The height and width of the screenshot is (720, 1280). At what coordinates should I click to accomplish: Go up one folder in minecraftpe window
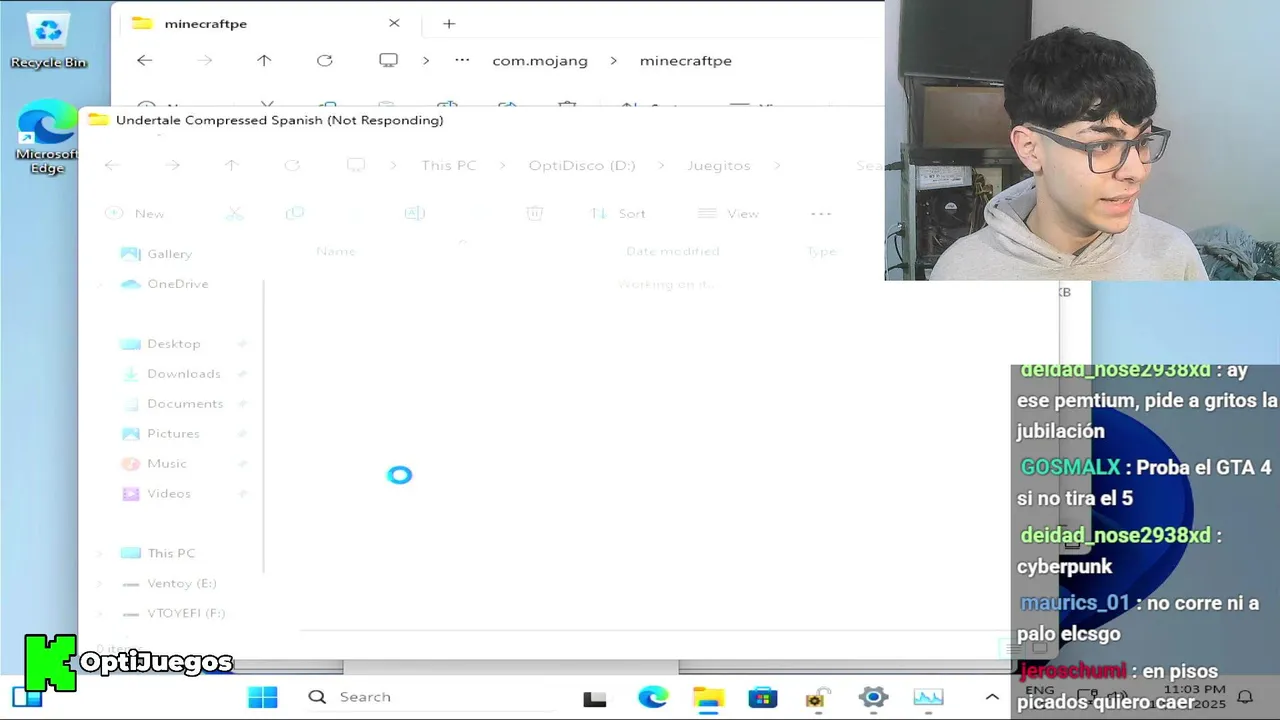[264, 60]
